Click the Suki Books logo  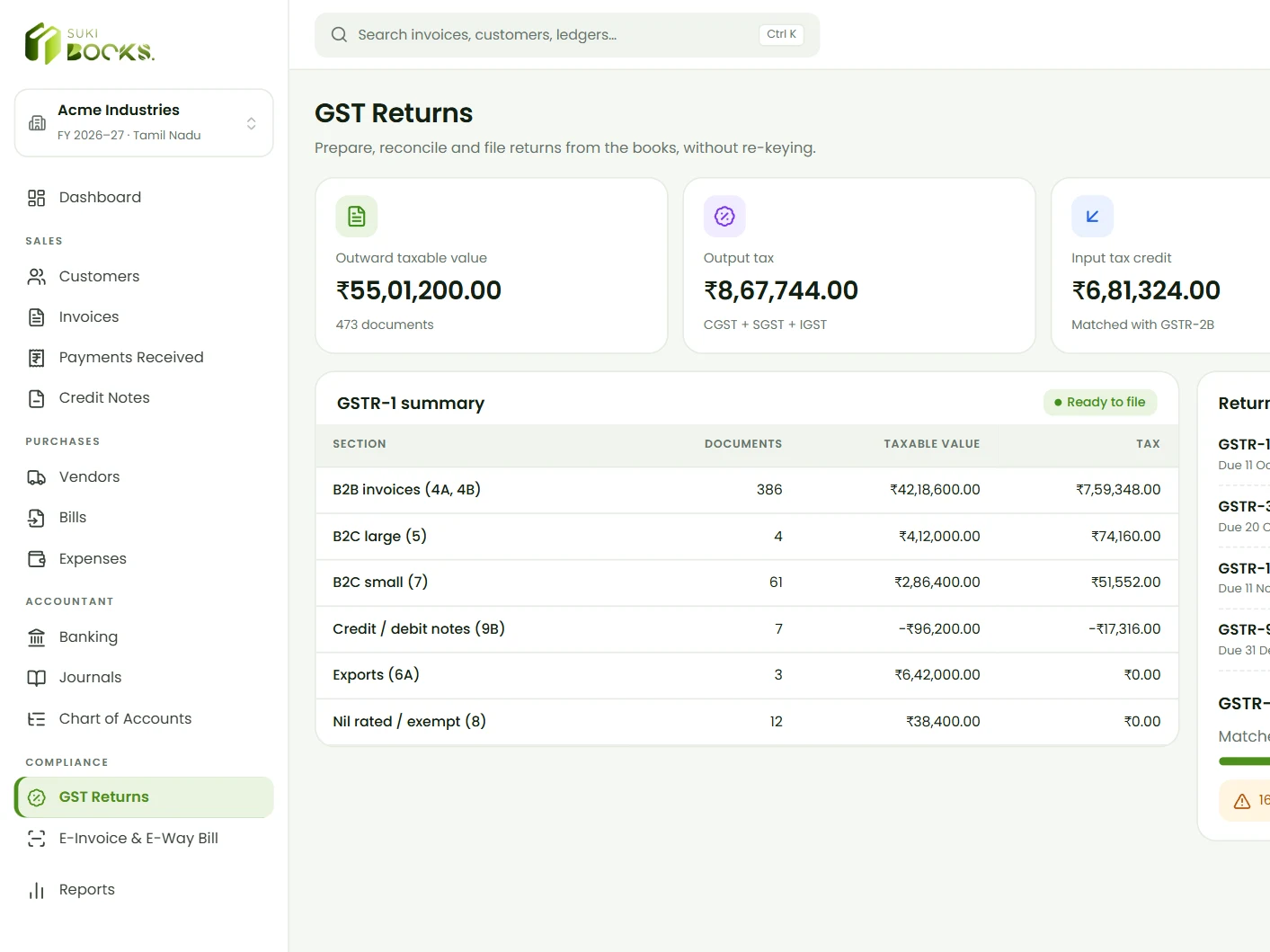[x=90, y=43]
